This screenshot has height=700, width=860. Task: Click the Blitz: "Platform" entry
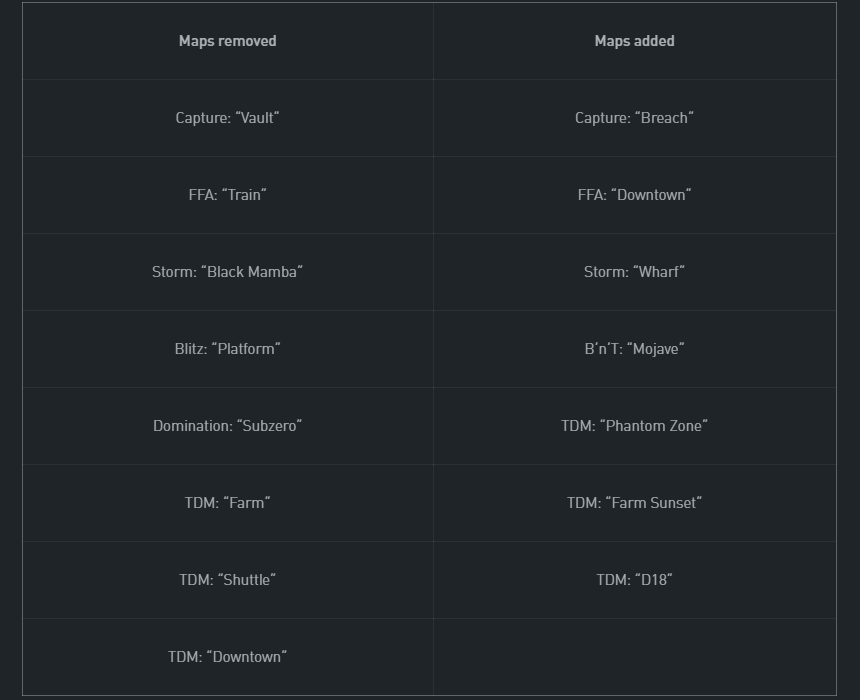click(x=227, y=349)
